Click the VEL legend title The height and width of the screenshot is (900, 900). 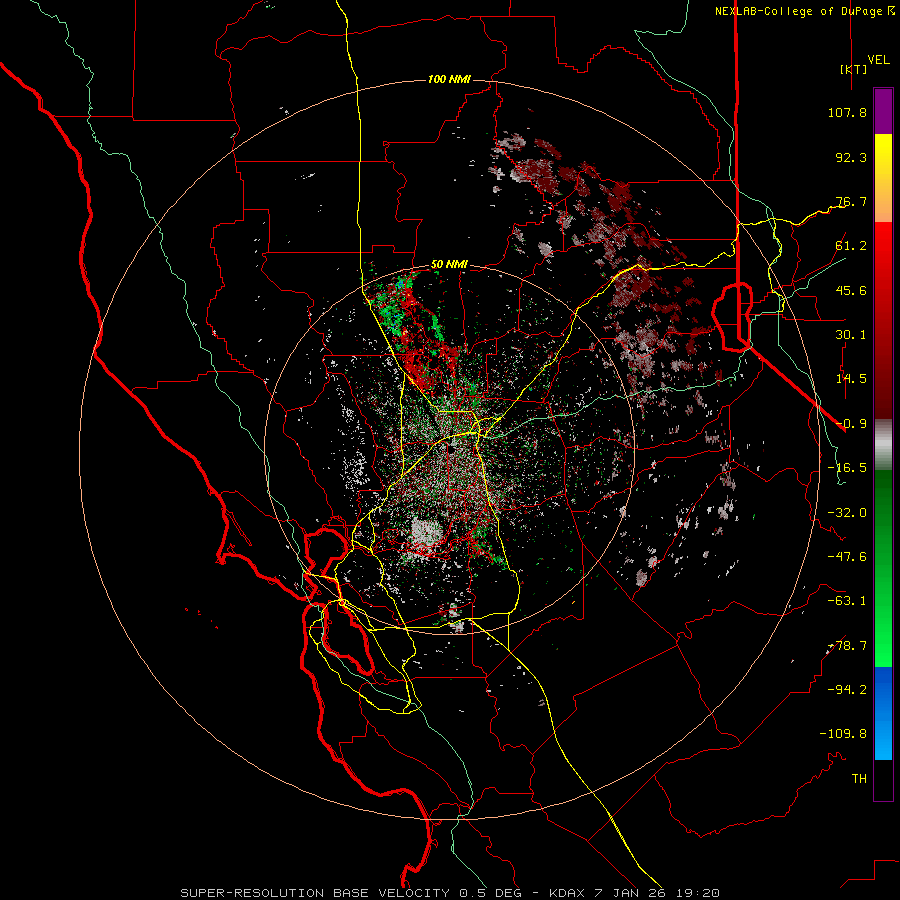[878, 60]
